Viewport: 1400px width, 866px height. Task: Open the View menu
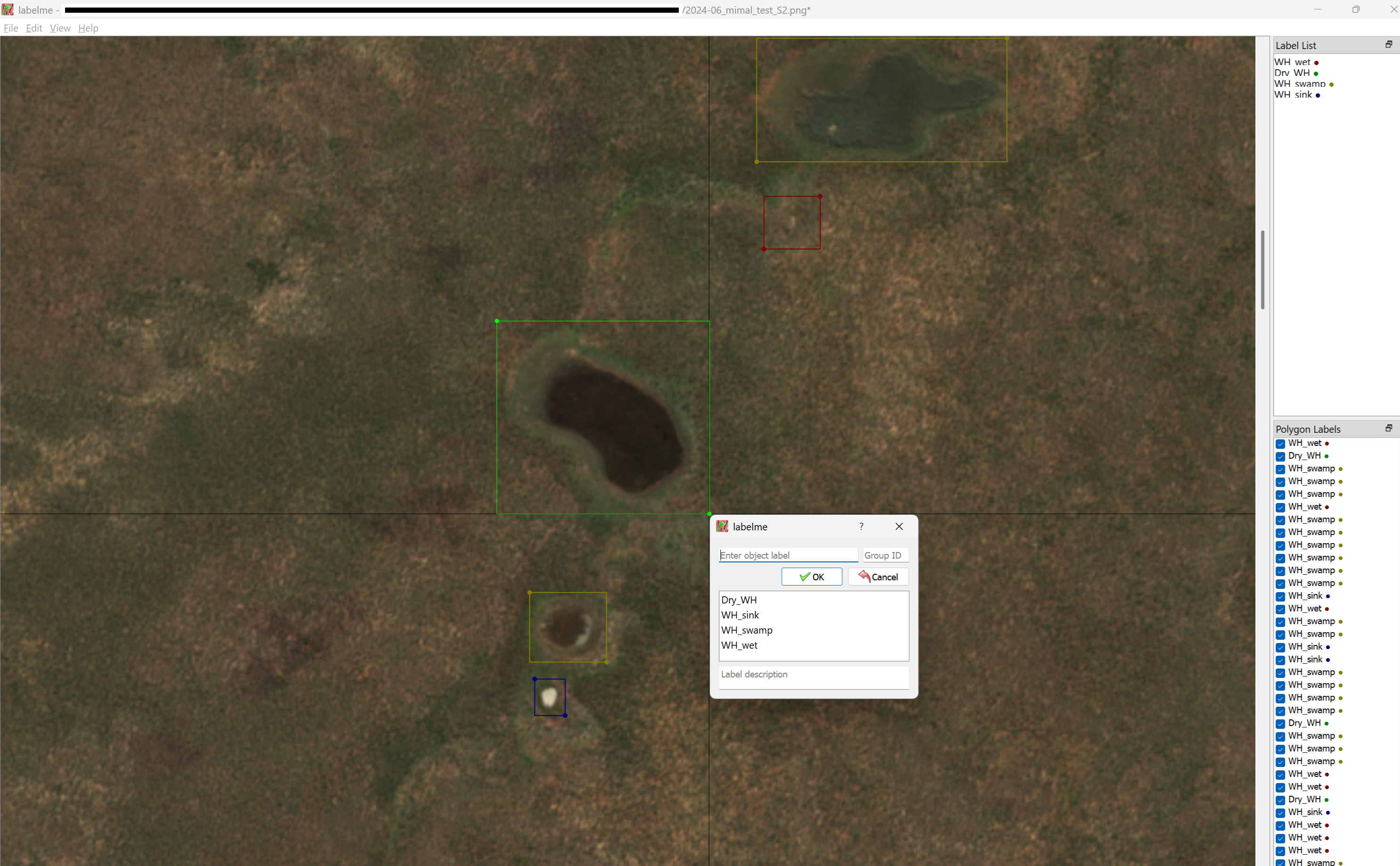tap(59, 28)
